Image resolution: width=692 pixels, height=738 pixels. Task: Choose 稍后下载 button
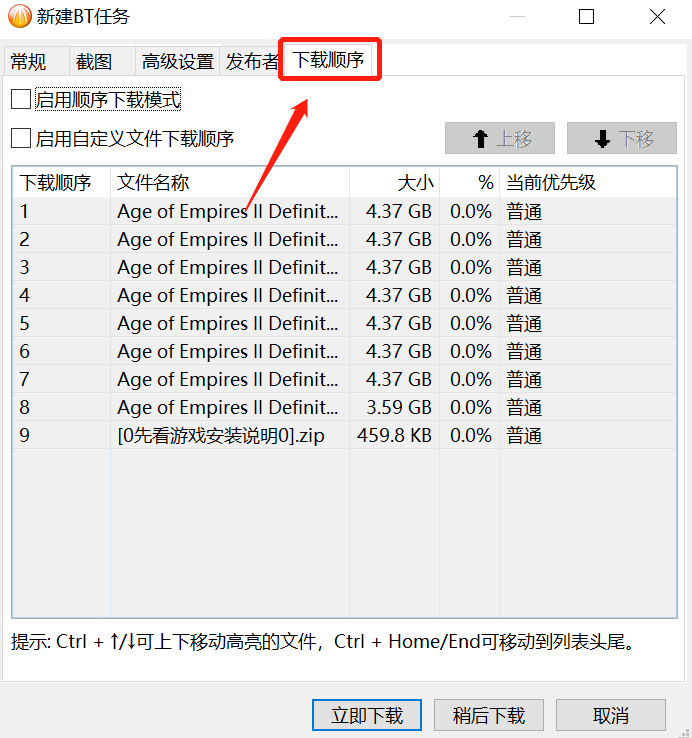[x=489, y=715]
